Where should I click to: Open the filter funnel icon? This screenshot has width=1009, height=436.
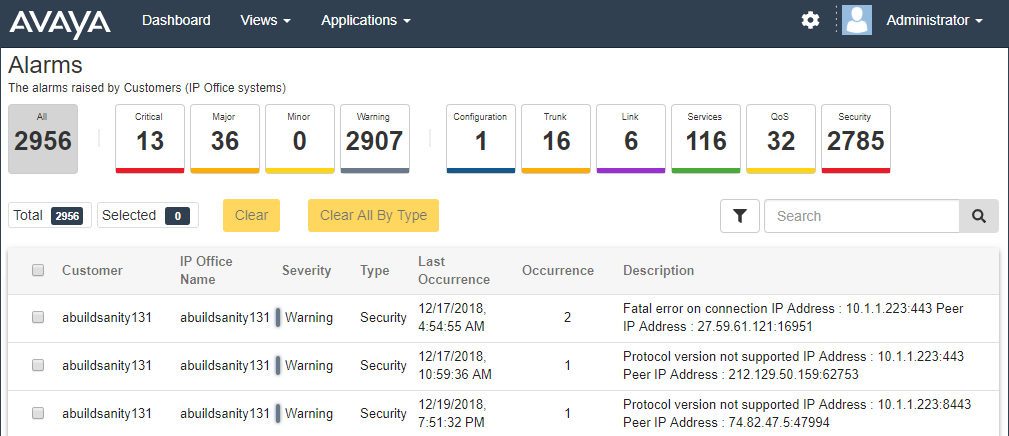coord(740,216)
